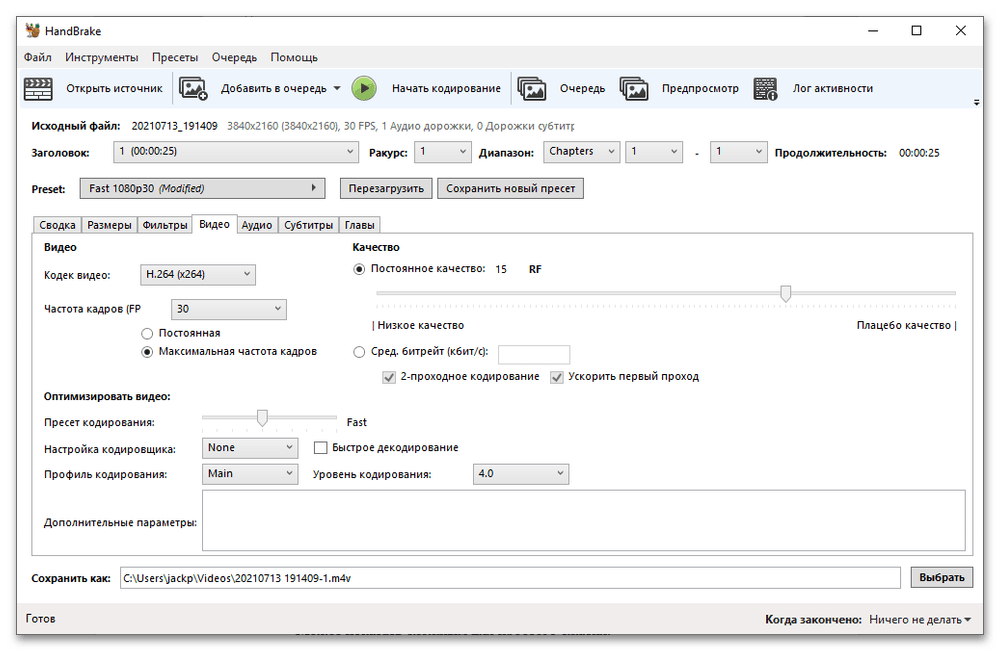Click the constant quality RF slider handle
Viewport: 1000px width, 651px height.
coord(786,293)
